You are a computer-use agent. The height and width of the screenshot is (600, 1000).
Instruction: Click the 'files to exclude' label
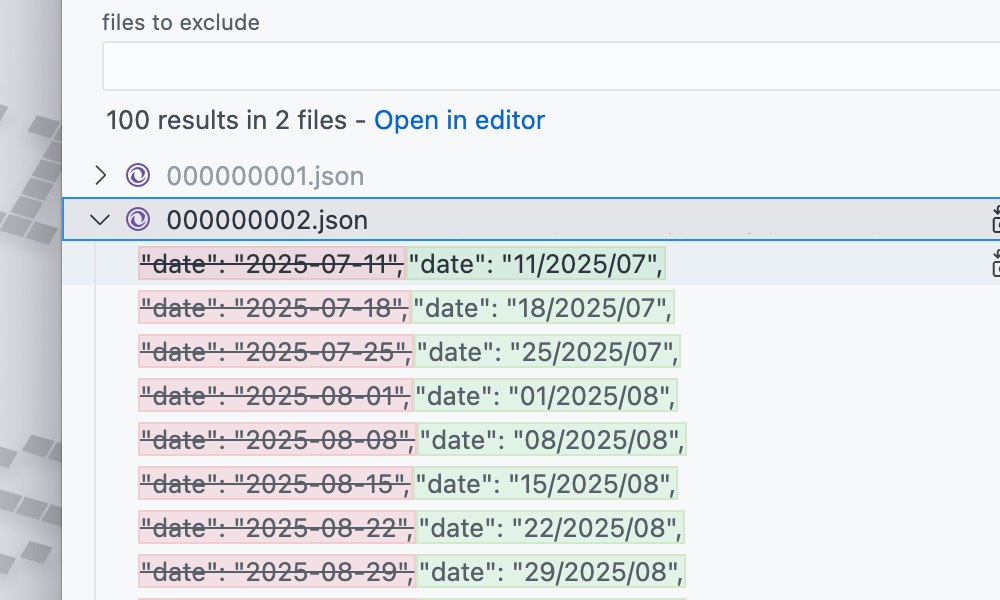coord(180,22)
